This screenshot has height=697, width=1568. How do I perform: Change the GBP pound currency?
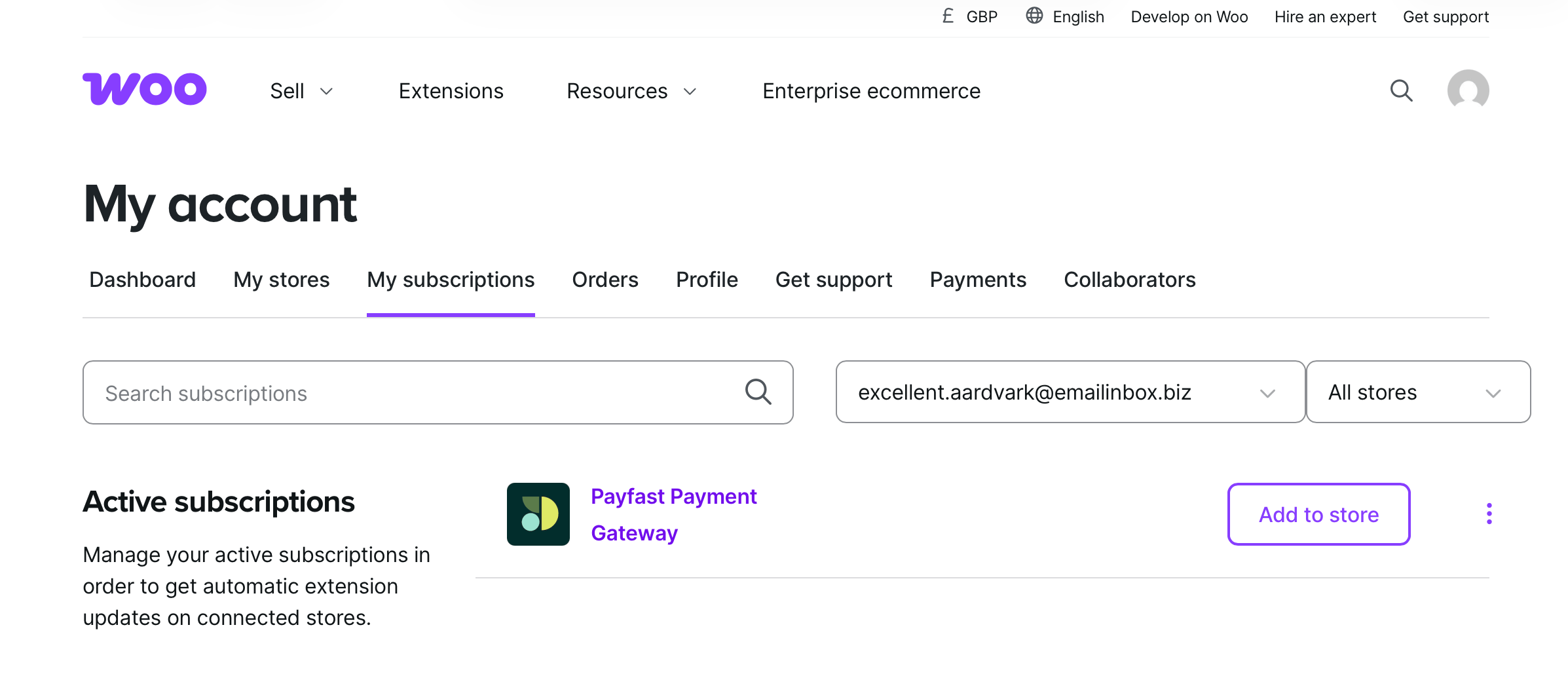point(970,17)
